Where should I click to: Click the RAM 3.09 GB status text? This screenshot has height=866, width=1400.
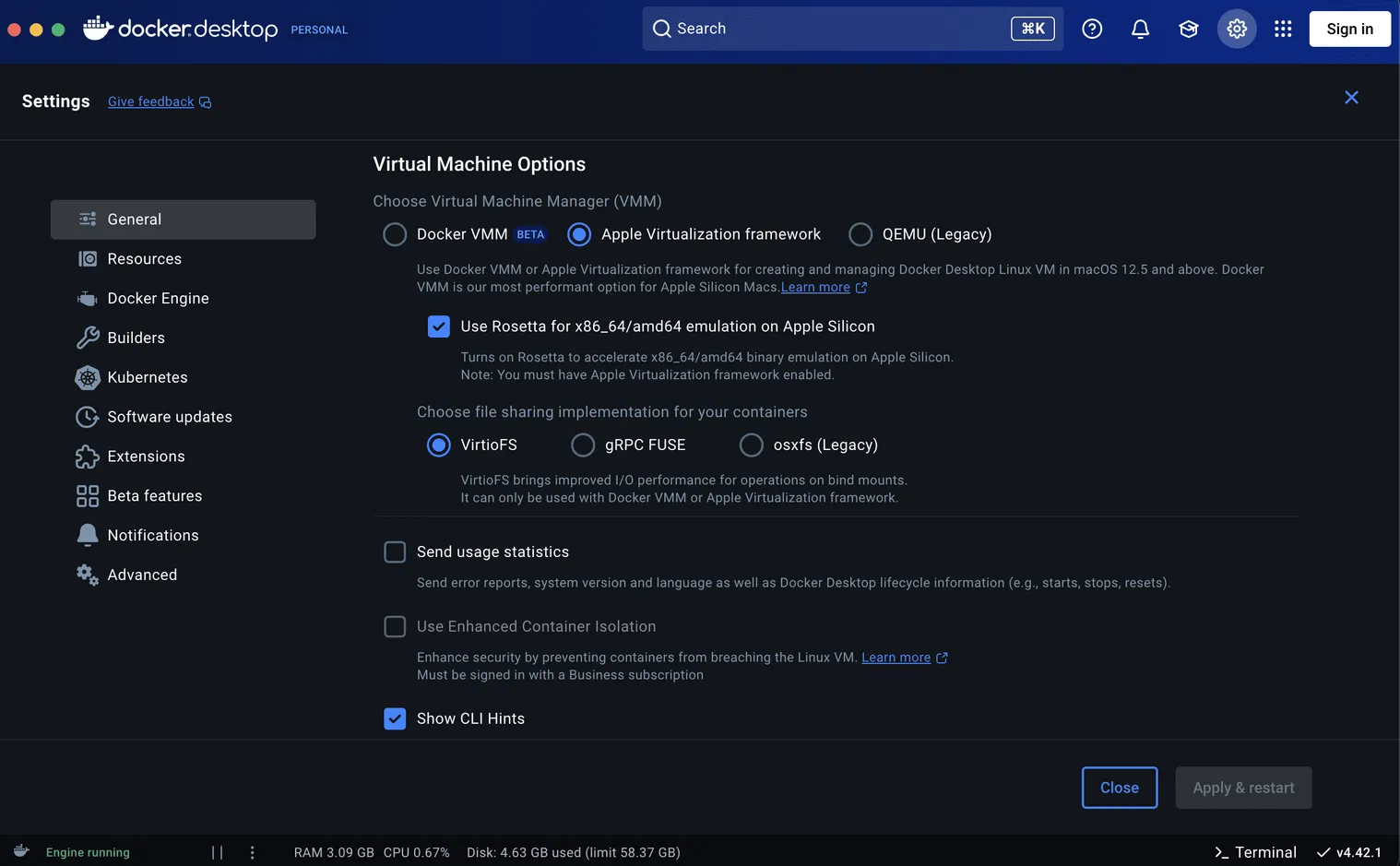(x=334, y=852)
